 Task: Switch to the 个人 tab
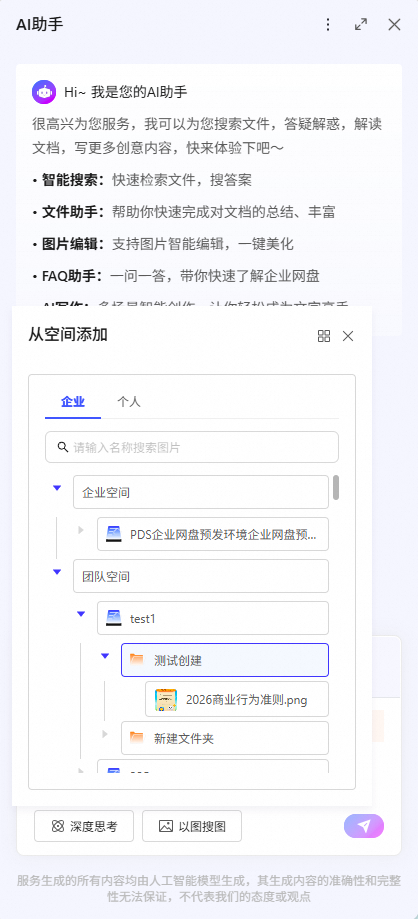click(128, 402)
